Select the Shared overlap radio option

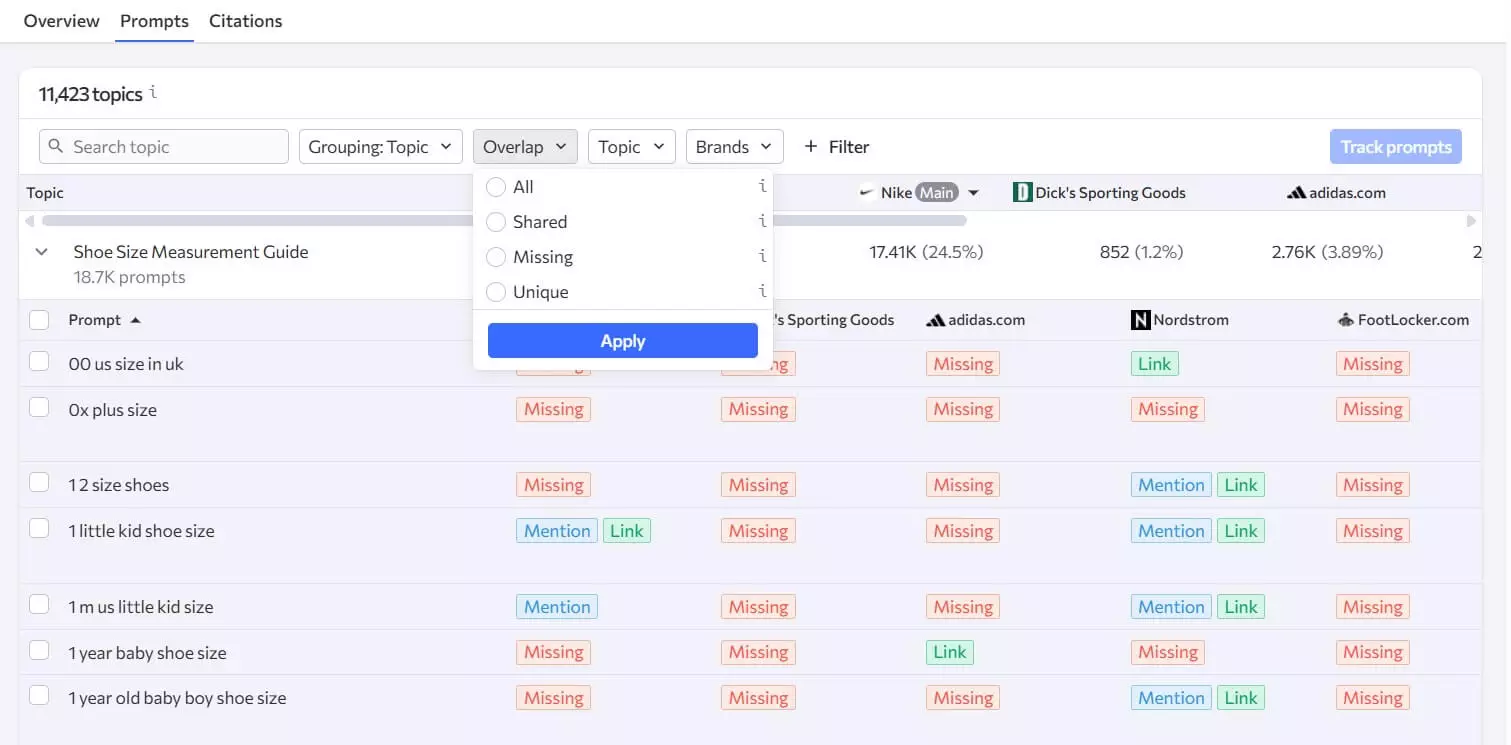(x=496, y=222)
